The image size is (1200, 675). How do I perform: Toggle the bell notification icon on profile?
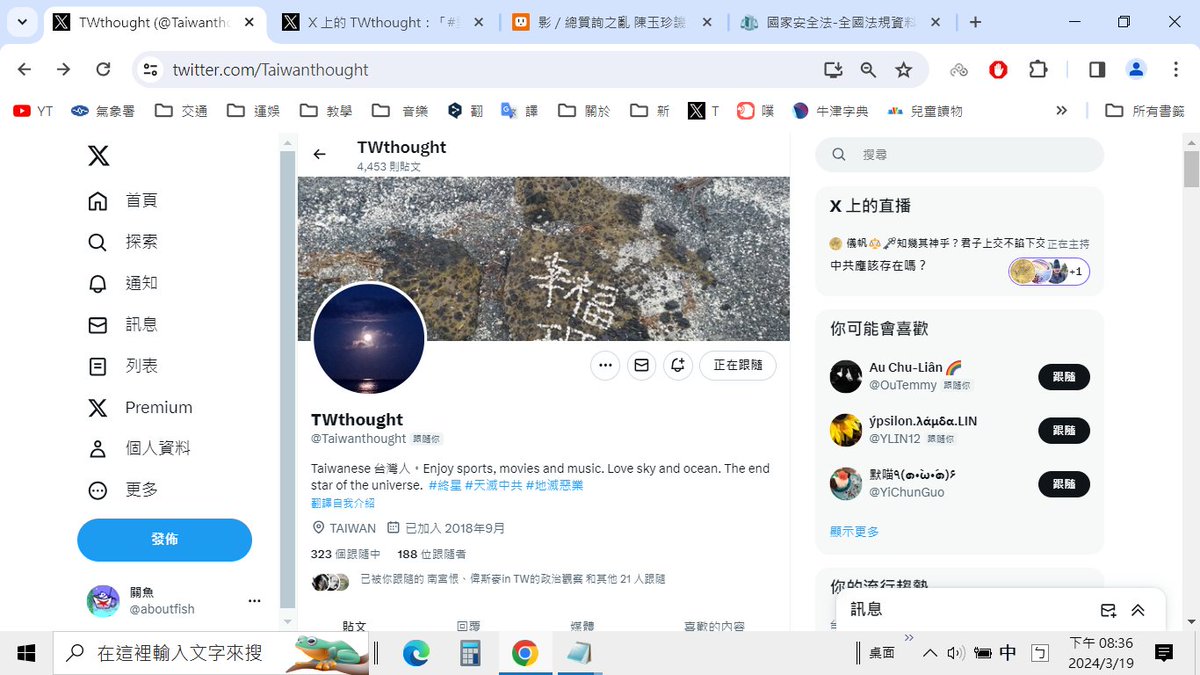pyautogui.click(x=678, y=366)
